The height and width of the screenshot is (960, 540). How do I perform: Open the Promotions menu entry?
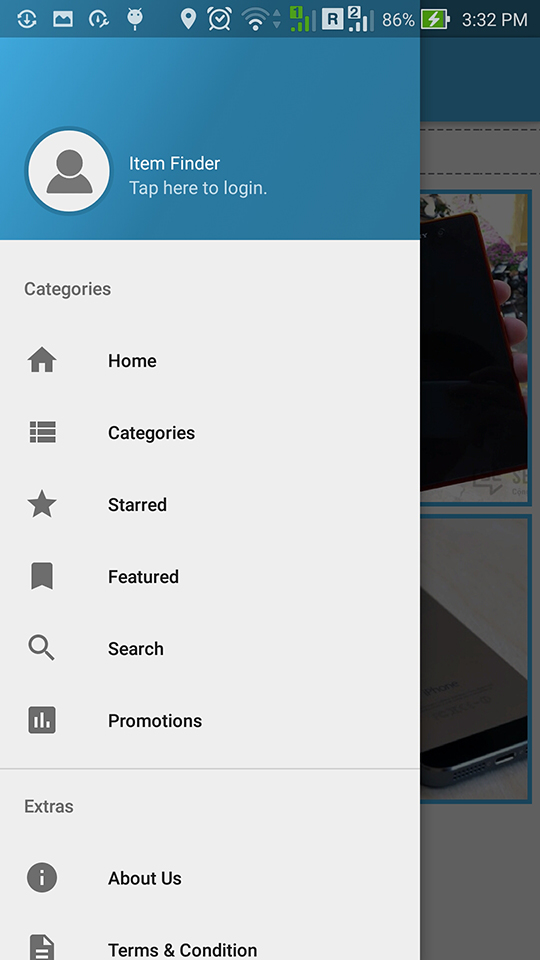[210, 720]
